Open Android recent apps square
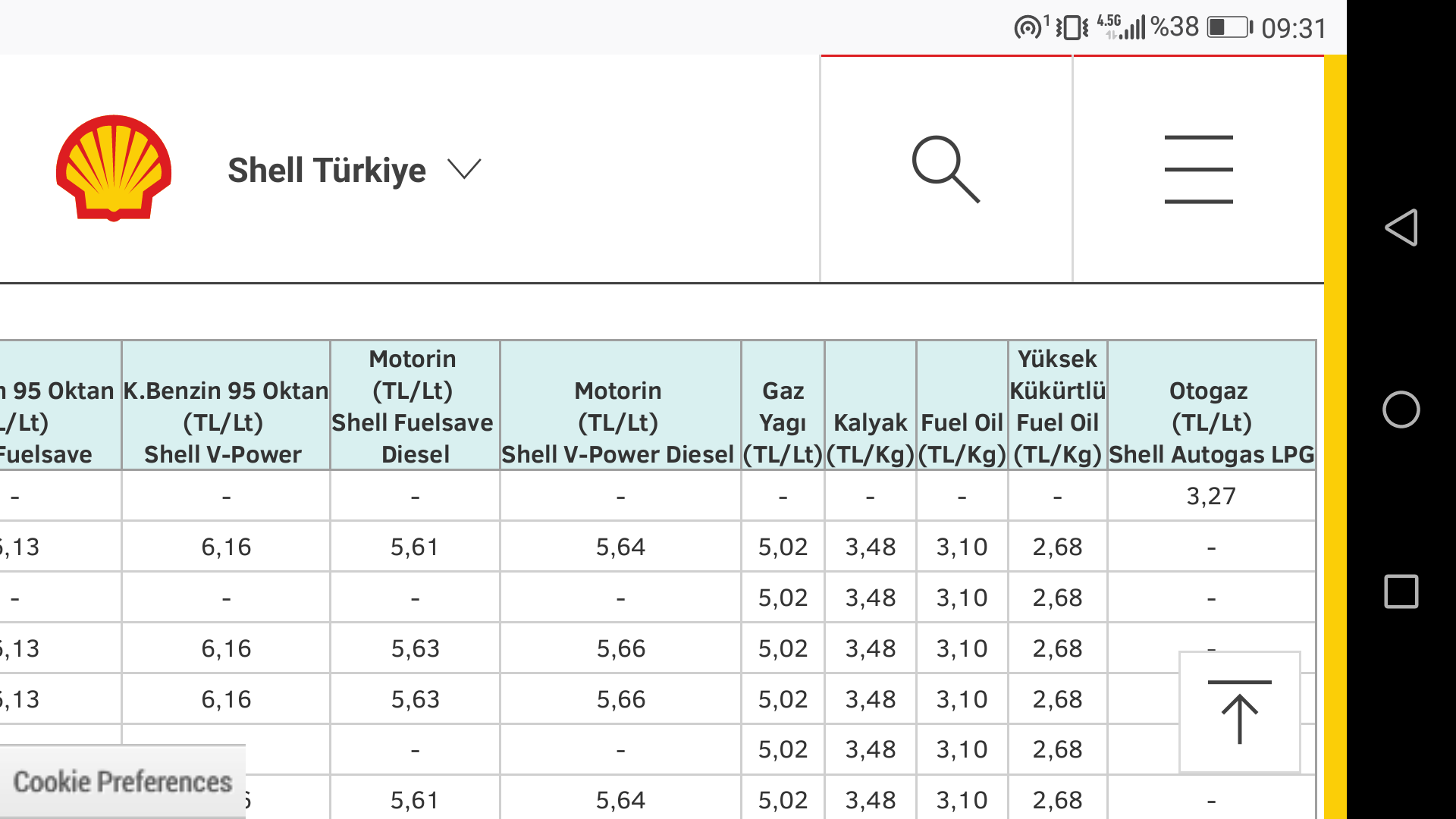Image resolution: width=1456 pixels, height=819 pixels. [x=1401, y=591]
